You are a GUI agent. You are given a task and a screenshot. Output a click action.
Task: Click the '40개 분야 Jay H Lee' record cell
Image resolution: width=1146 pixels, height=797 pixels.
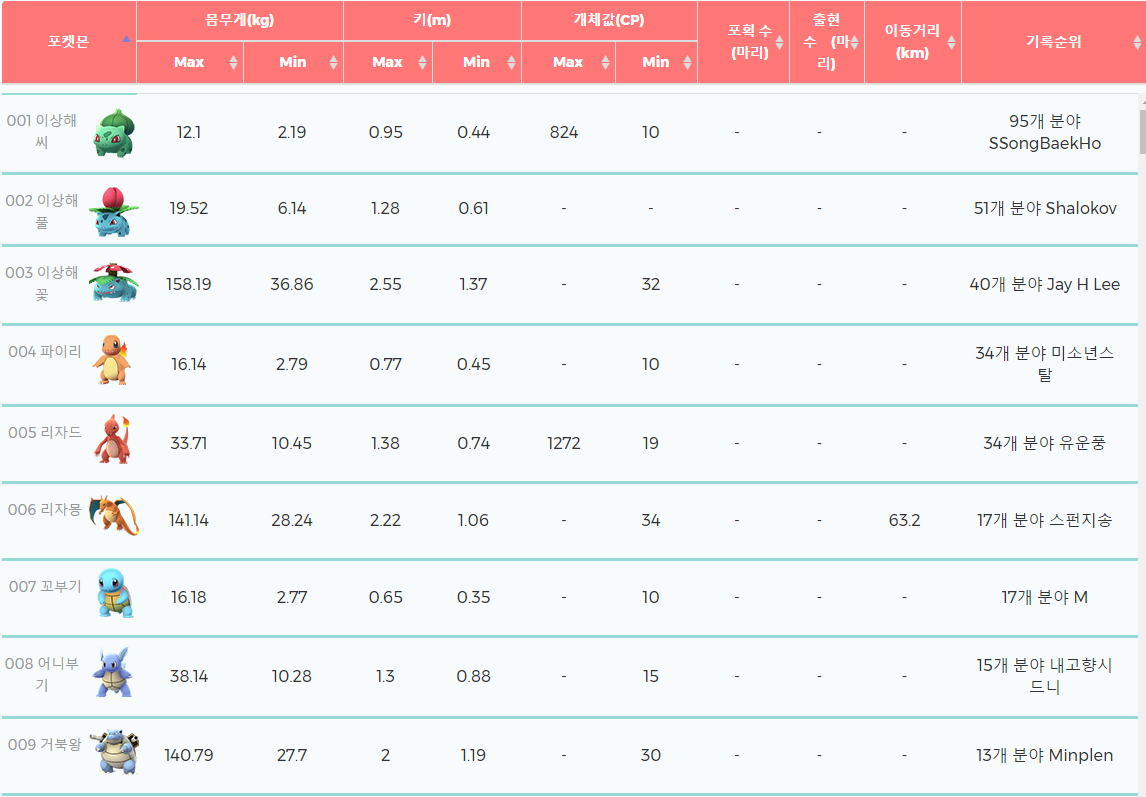pos(1044,284)
